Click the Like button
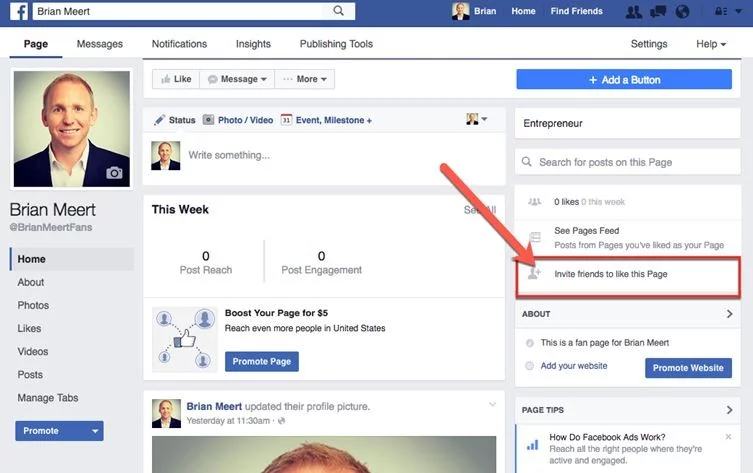Image resolution: width=753 pixels, height=473 pixels. (x=176, y=79)
